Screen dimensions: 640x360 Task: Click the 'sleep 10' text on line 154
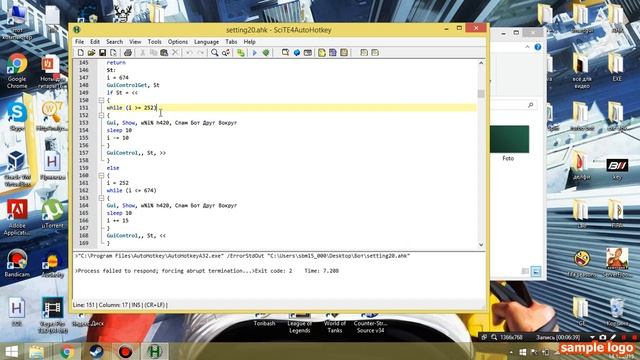pyautogui.click(x=119, y=130)
